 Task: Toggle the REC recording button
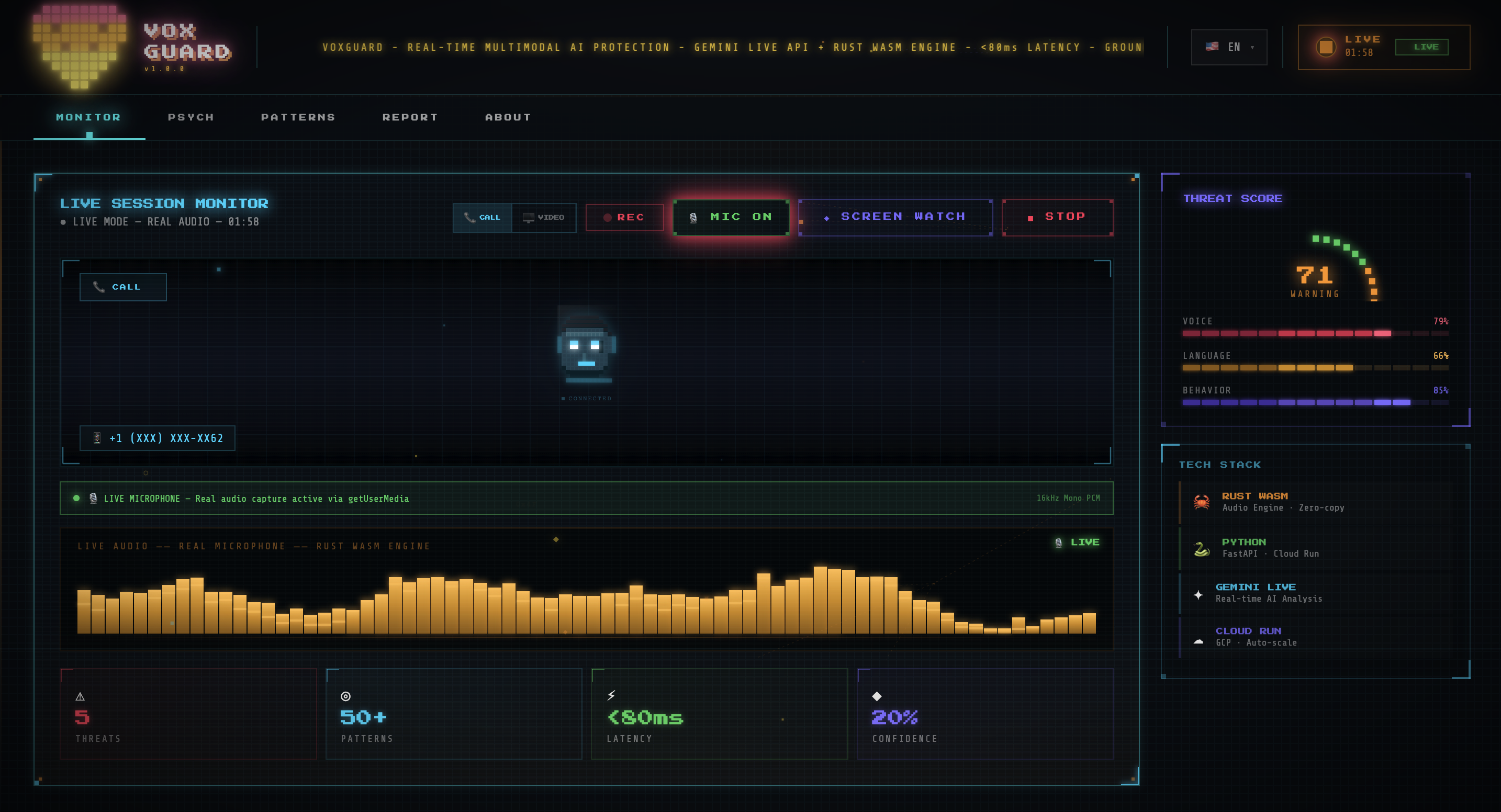click(624, 217)
